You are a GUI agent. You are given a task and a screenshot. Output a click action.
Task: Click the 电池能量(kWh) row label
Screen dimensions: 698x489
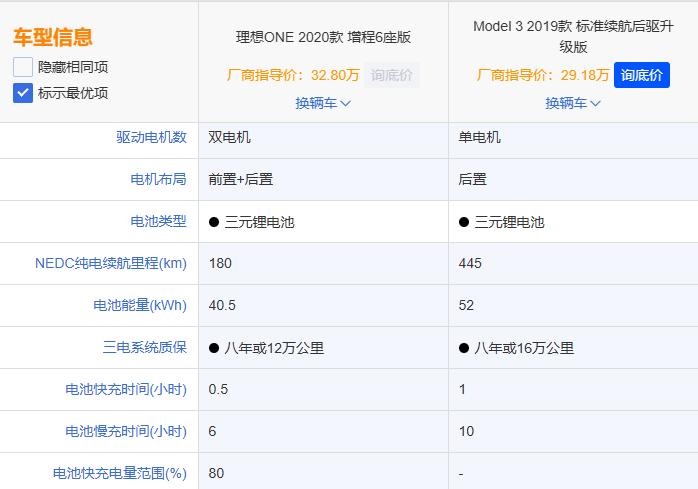pyautogui.click(x=140, y=305)
